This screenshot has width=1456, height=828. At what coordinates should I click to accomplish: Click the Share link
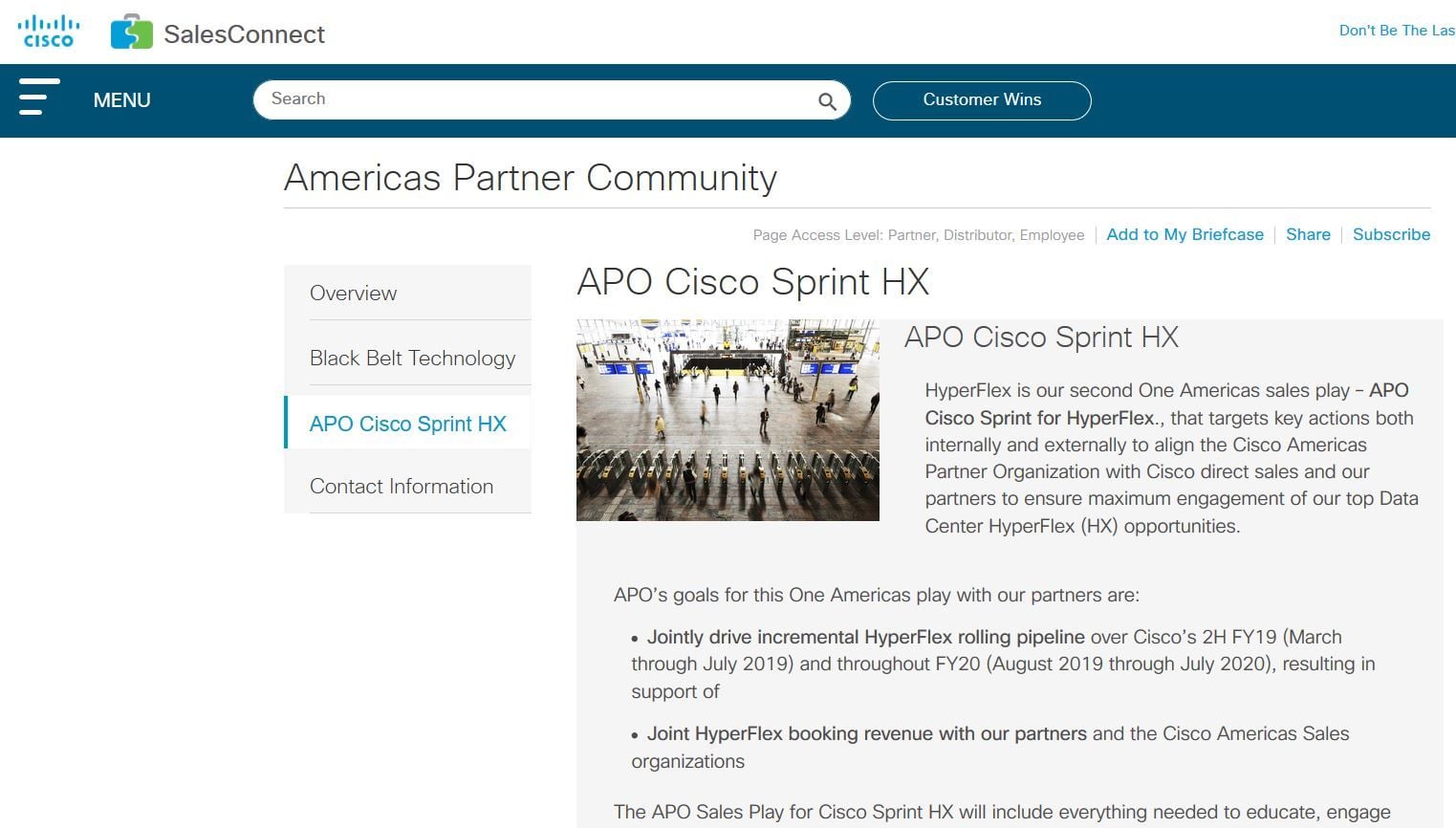click(x=1308, y=234)
